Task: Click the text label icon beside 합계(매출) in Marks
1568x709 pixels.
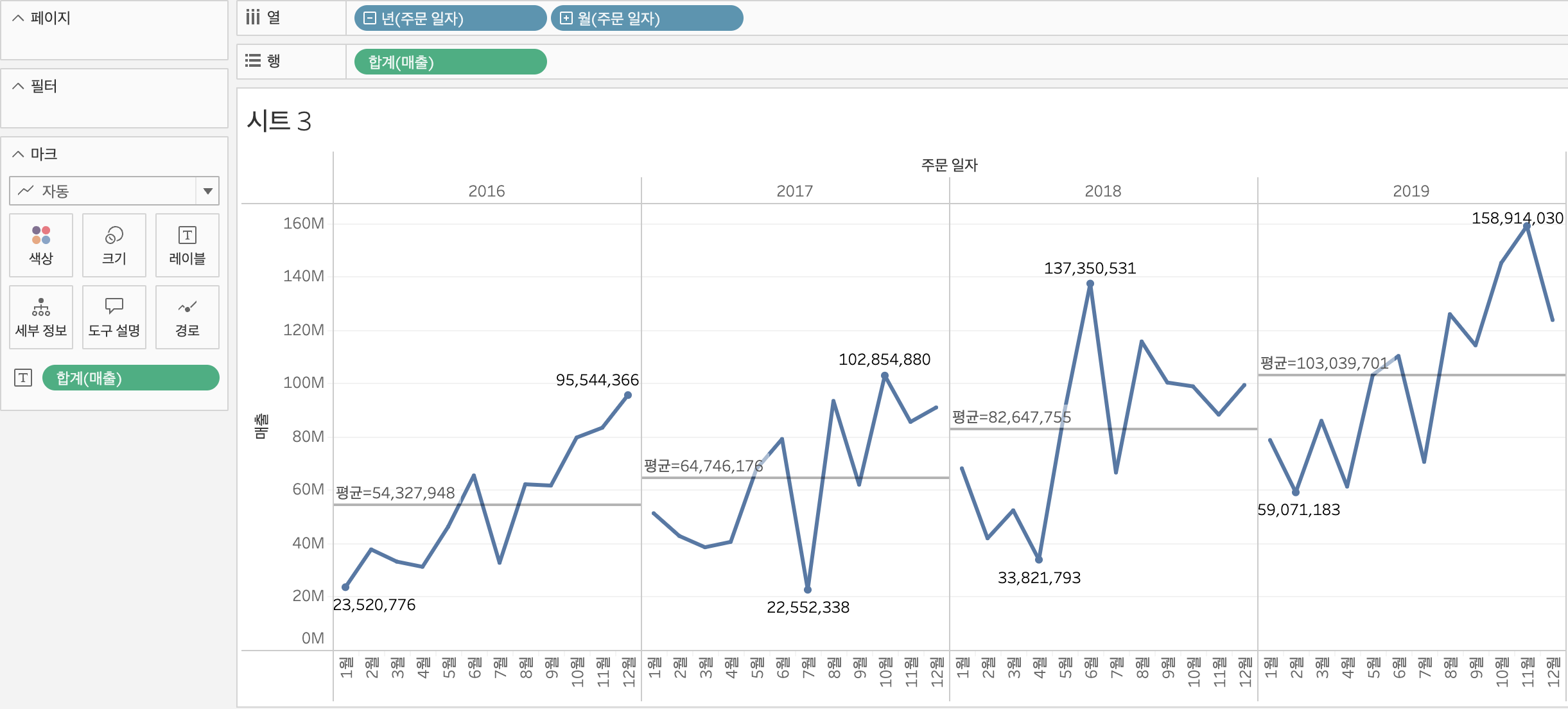Action: 23,378
